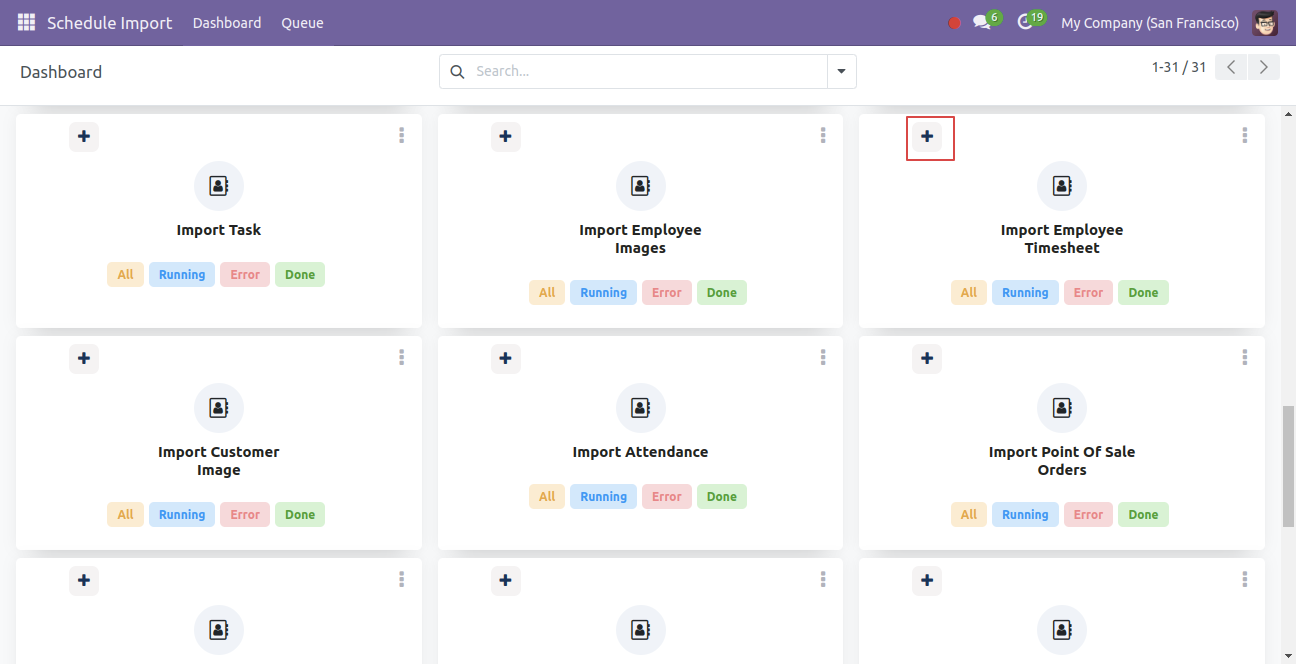The image size is (1296, 664).
Task: Show All records for Import Employee Images
Action: click(x=547, y=293)
